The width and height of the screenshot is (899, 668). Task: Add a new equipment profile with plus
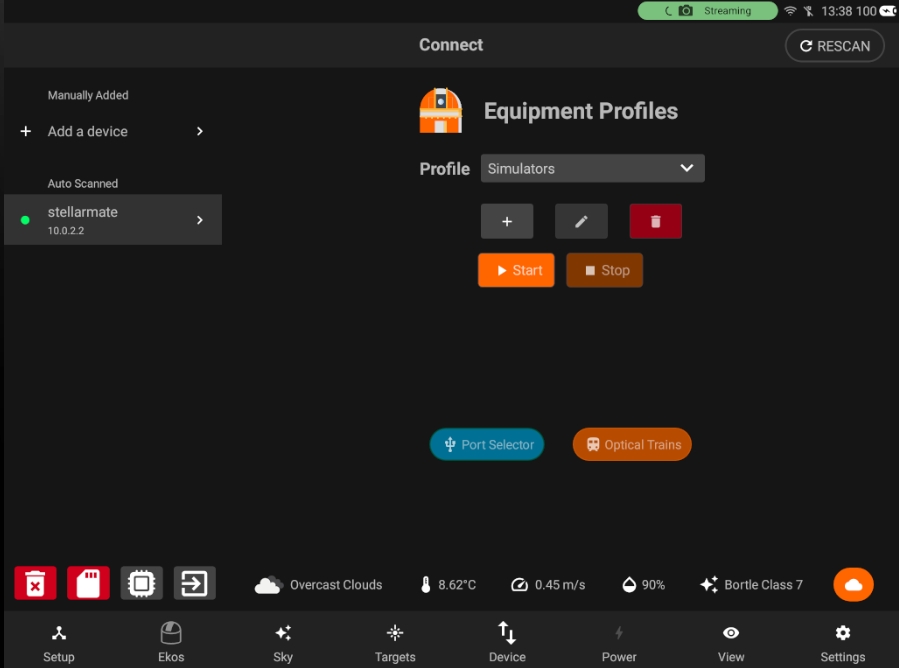pos(507,221)
